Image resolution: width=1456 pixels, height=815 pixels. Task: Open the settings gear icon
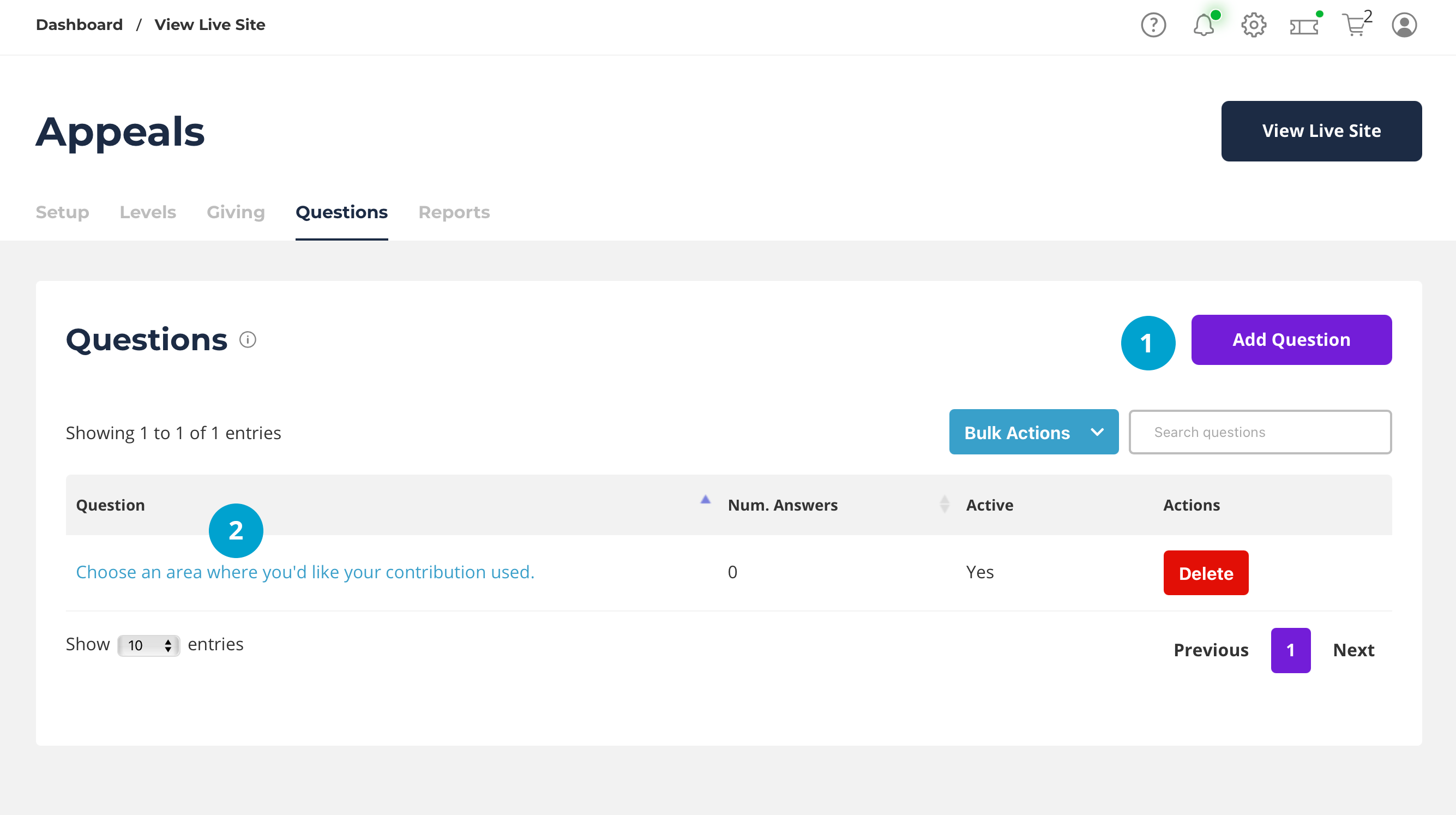pyautogui.click(x=1253, y=25)
